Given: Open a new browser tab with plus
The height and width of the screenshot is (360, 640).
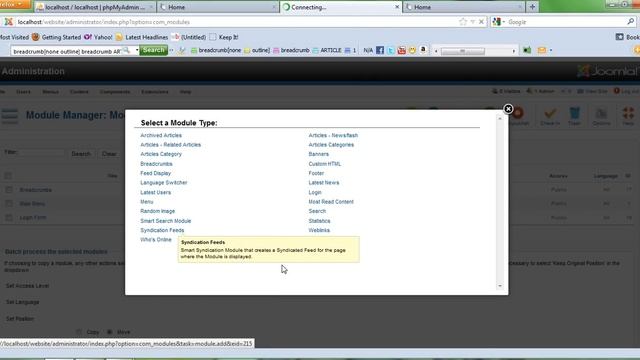Looking at the screenshot, I should click(x=532, y=7).
